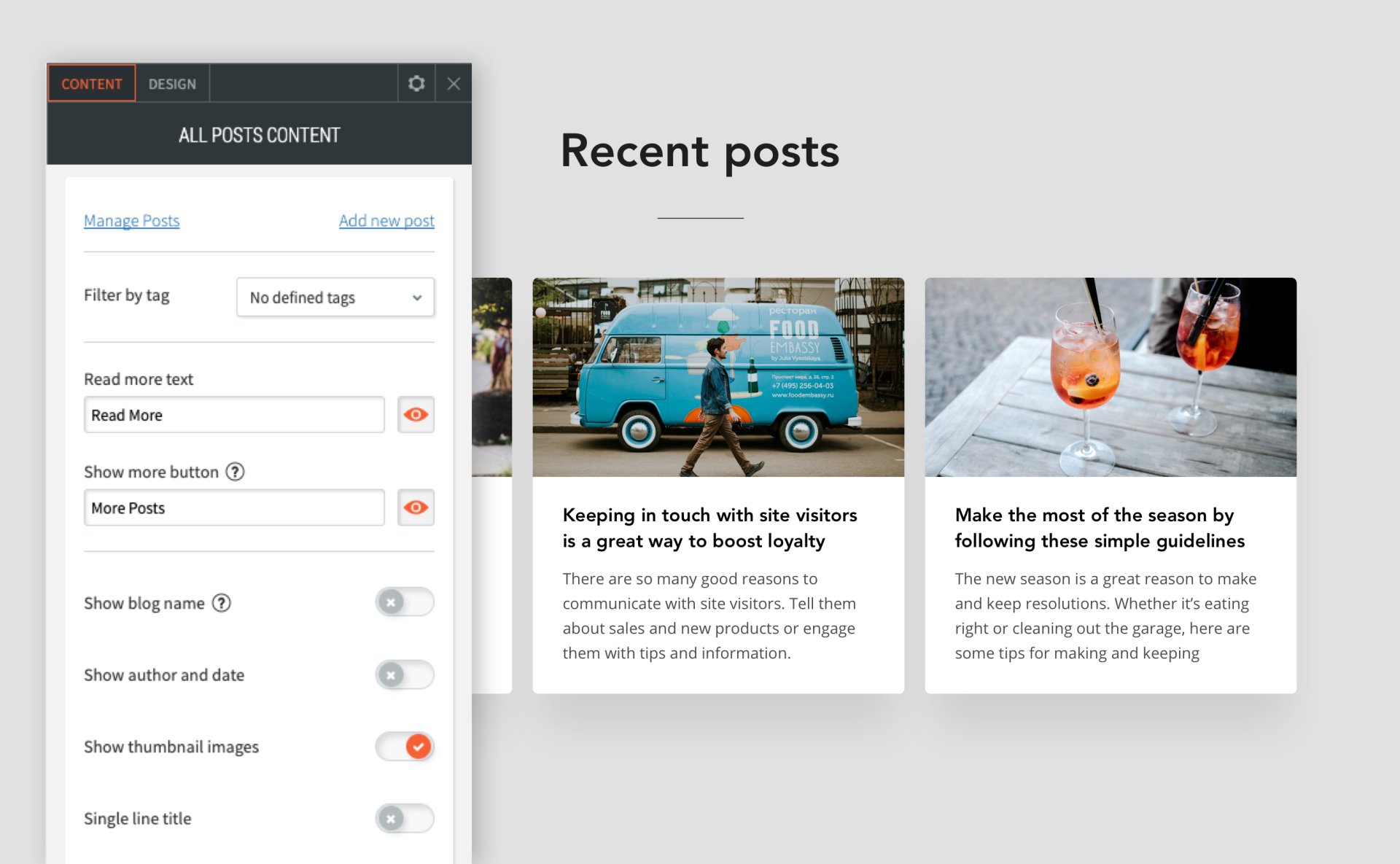1400x864 pixels.
Task: Click the blue food van post thumbnail
Action: [x=718, y=377]
